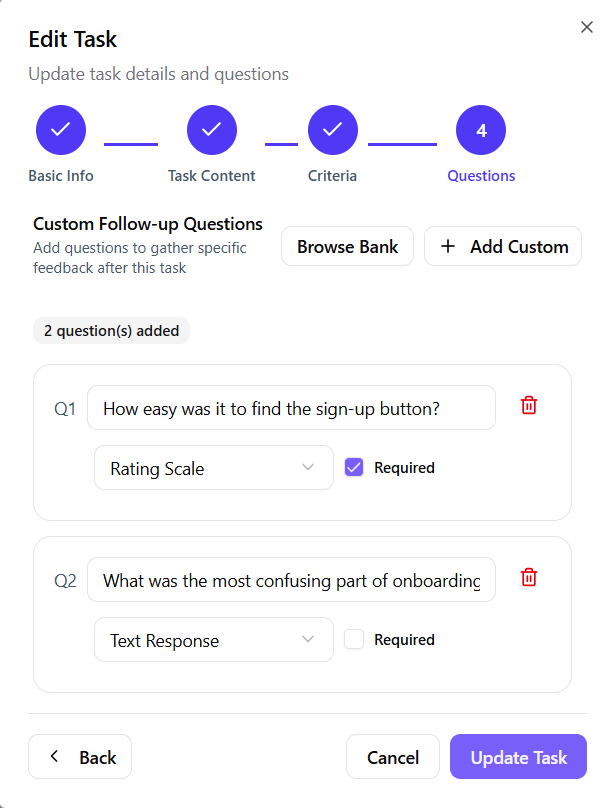Delete question Q2 with trash icon
Screen dimensions: 612x808
pyautogui.click(x=529, y=577)
